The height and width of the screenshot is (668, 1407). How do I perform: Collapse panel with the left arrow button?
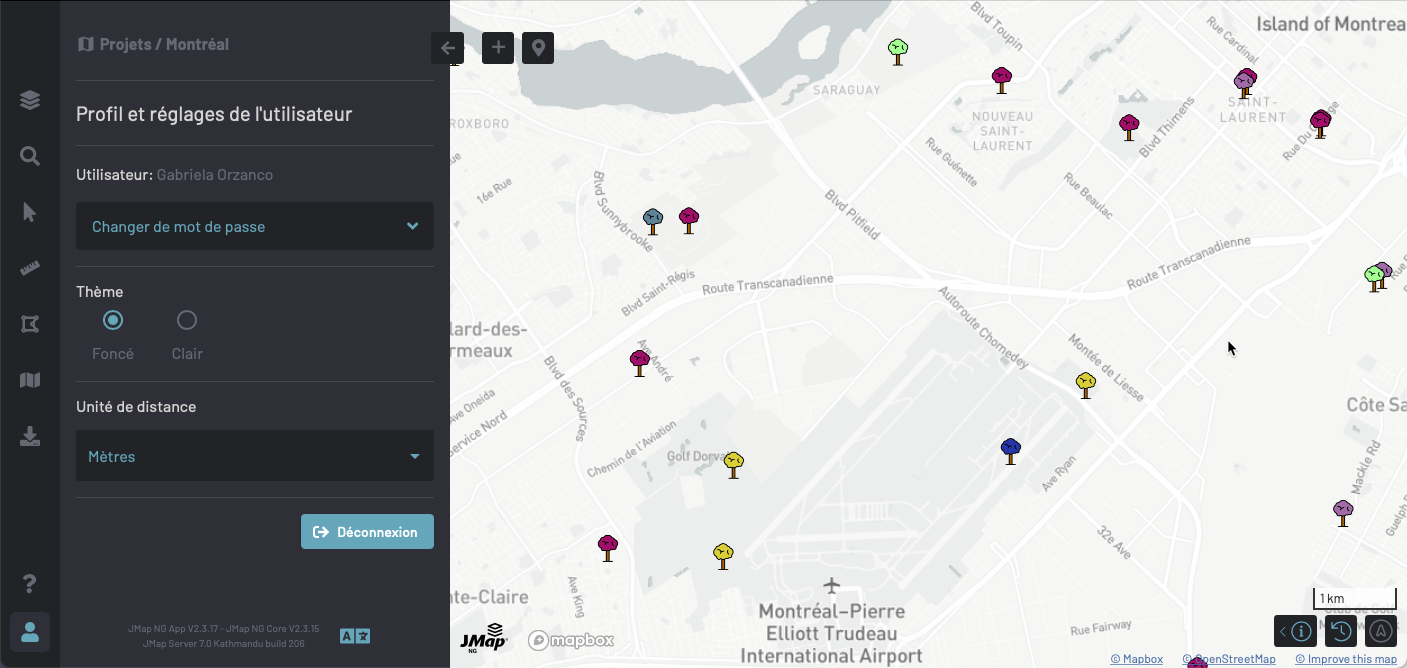(x=447, y=47)
